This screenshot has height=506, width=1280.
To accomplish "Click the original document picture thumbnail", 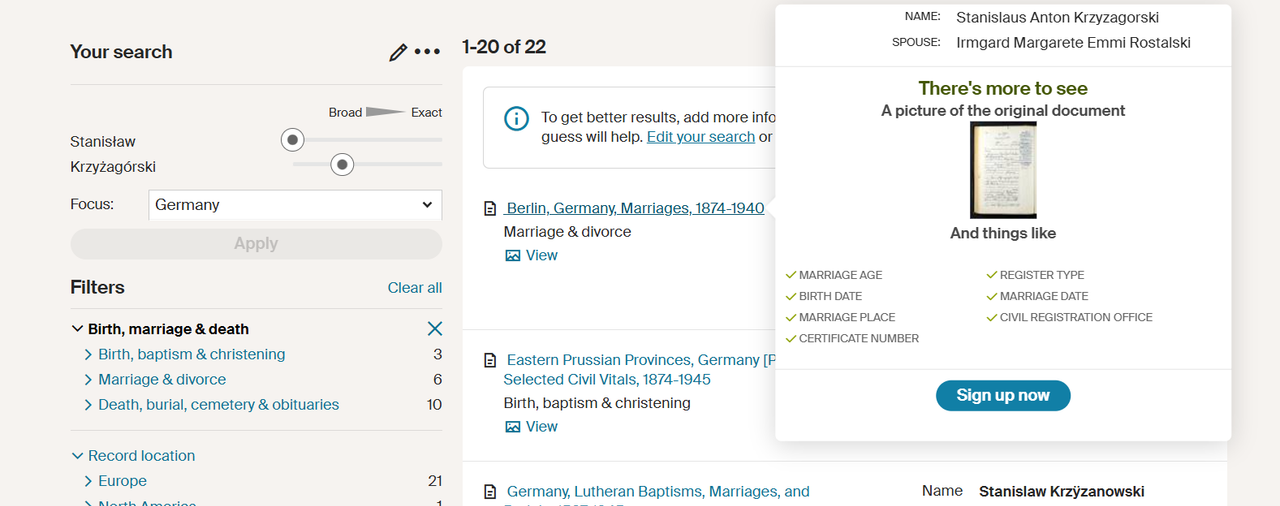I will 1003,170.
